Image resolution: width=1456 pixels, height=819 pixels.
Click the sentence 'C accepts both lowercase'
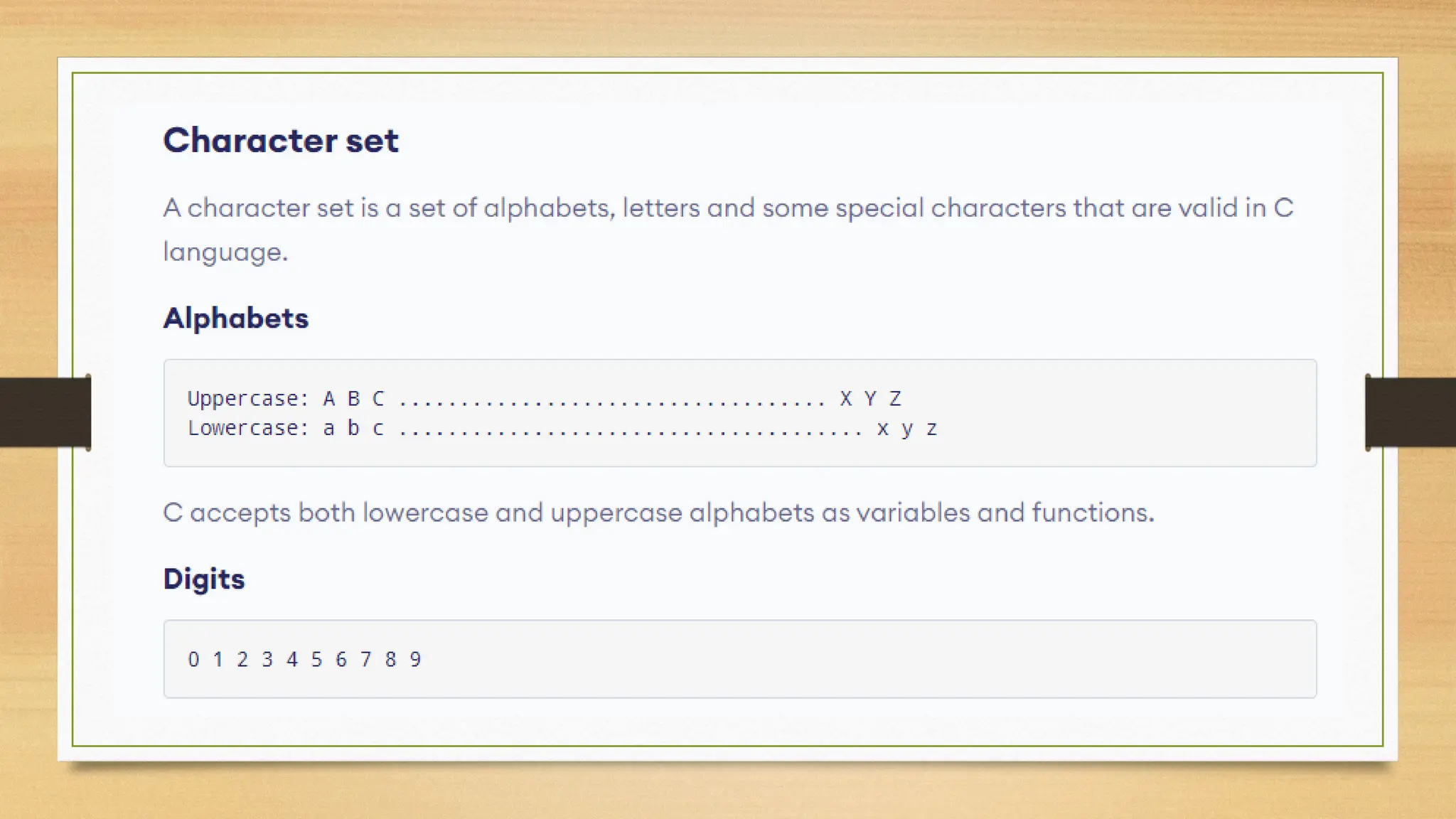click(326, 513)
